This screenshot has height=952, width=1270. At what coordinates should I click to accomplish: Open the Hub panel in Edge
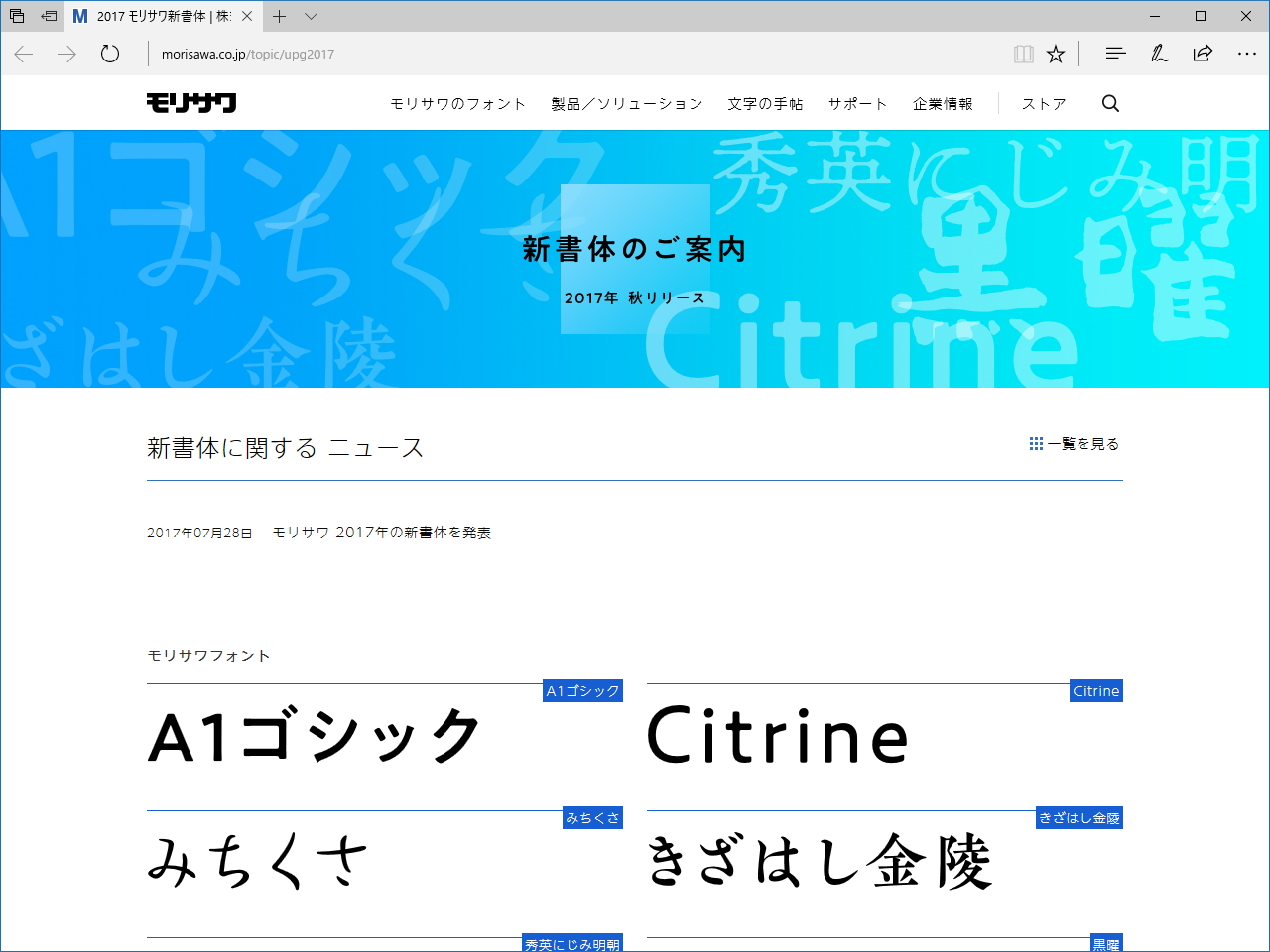[x=1114, y=54]
